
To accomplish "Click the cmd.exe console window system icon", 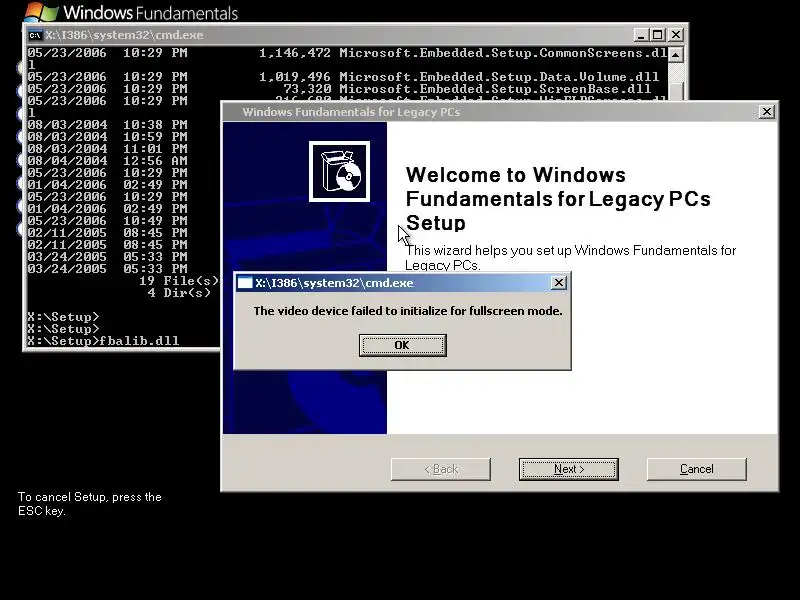I will click(35, 35).
